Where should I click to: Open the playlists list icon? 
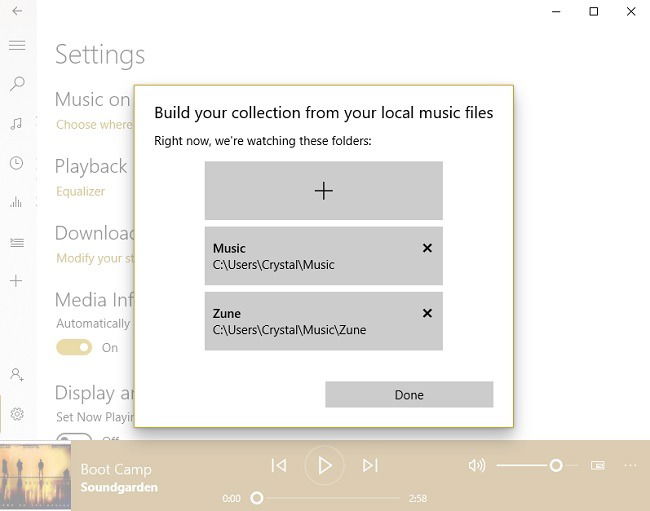coord(17,242)
